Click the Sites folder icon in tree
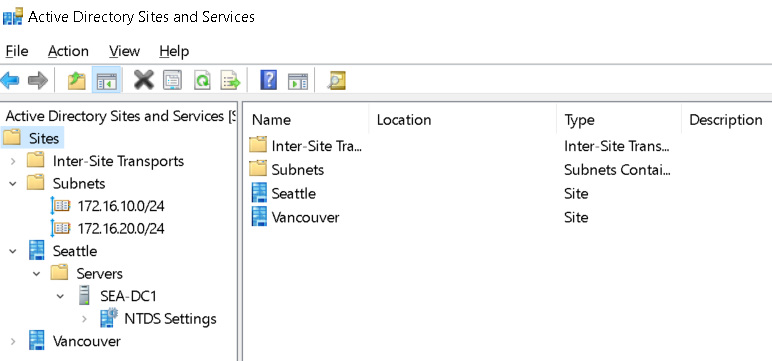The width and height of the screenshot is (772, 361). (12, 138)
